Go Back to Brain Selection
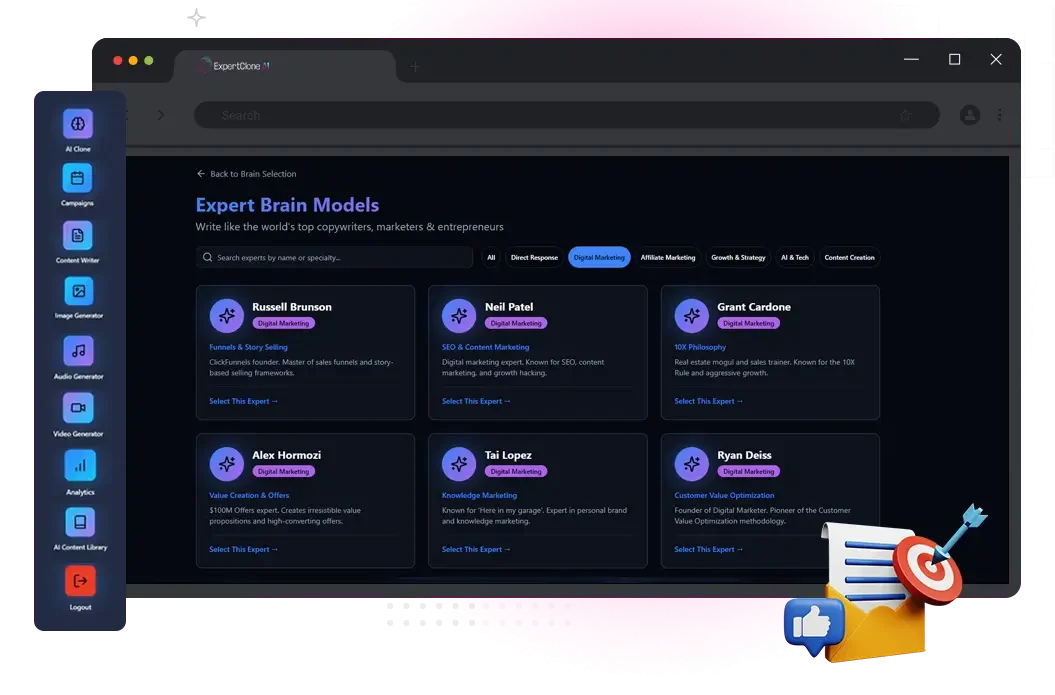The width and height of the screenshot is (1055, 695). pyautogui.click(x=246, y=173)
